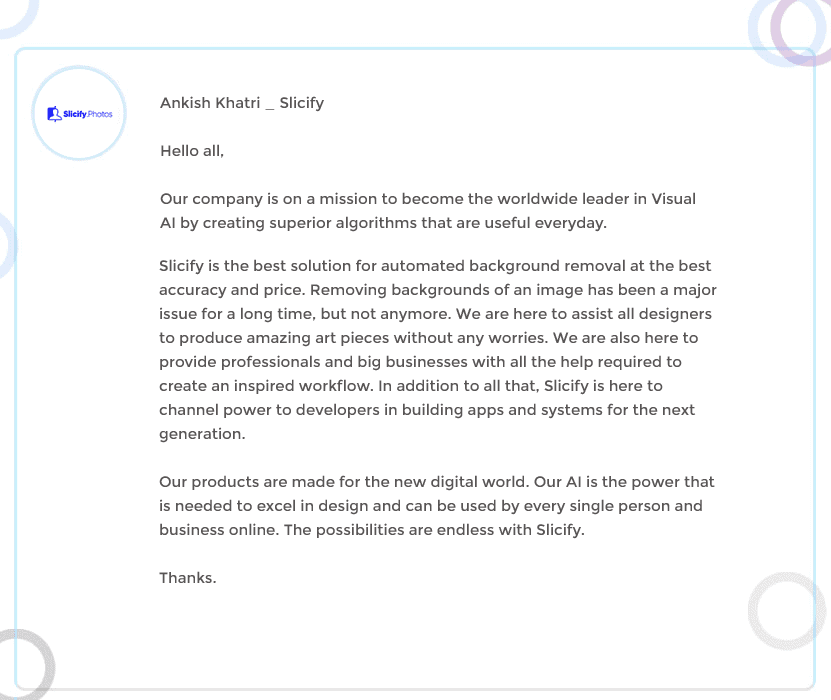This screenshot has width=831, height=700.
Task: Click the gray decorative ring at bottom right
Action: coord(753,610)
